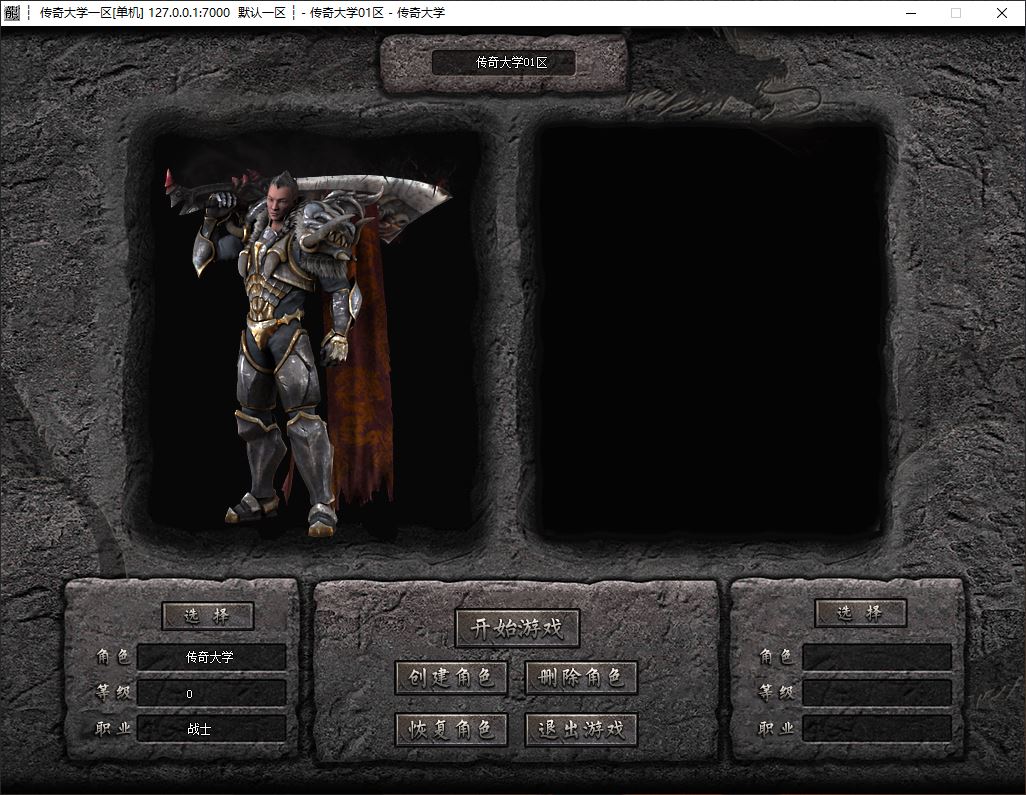Viewport: 1026px width, 795px height.
Task: Click the right 选择 select button
Action: pyautogui.click(x=860, y=613)
